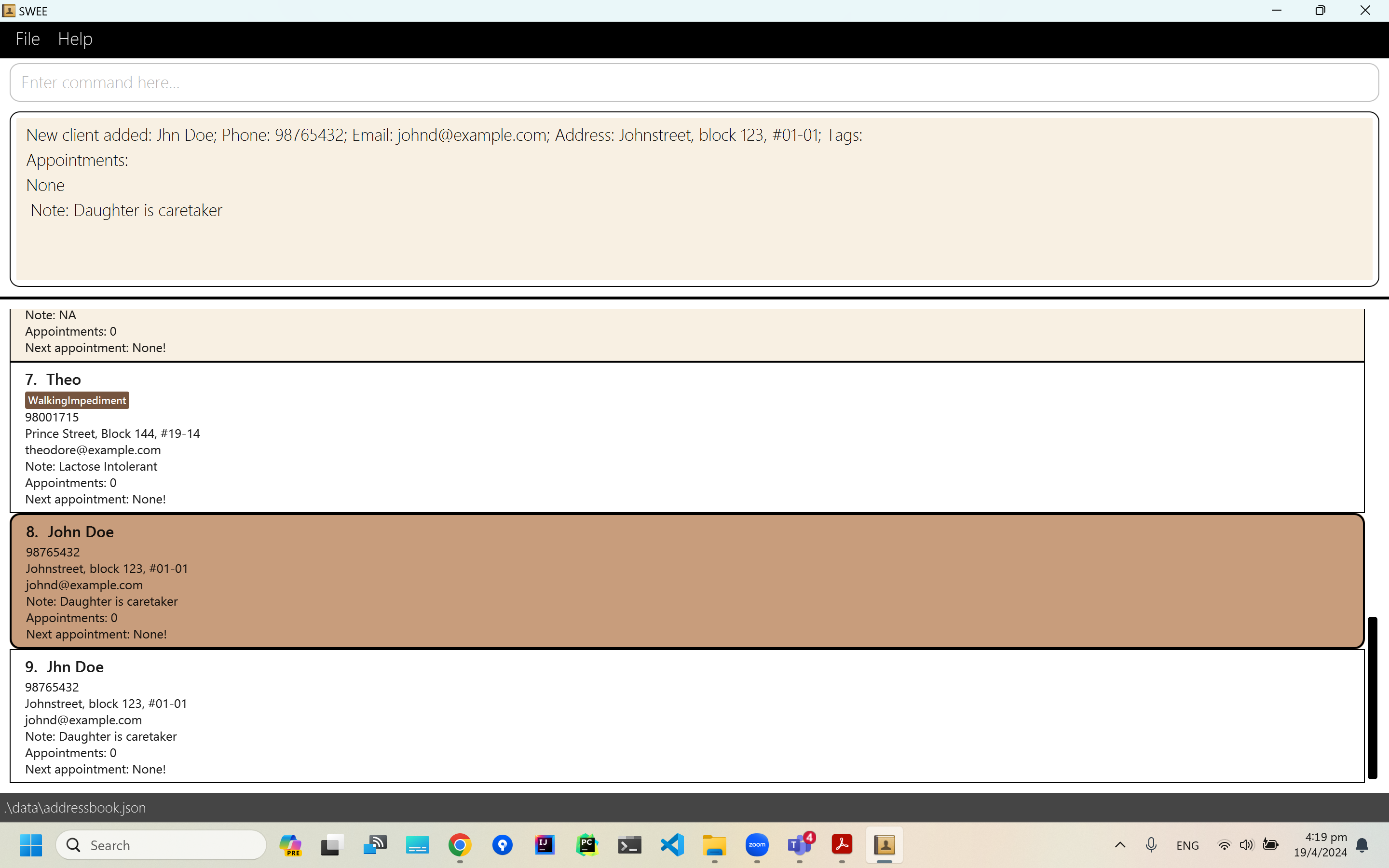Open File Explorer from the taskbar
This screenshot has width=1389, height=868.
(715, 845)
